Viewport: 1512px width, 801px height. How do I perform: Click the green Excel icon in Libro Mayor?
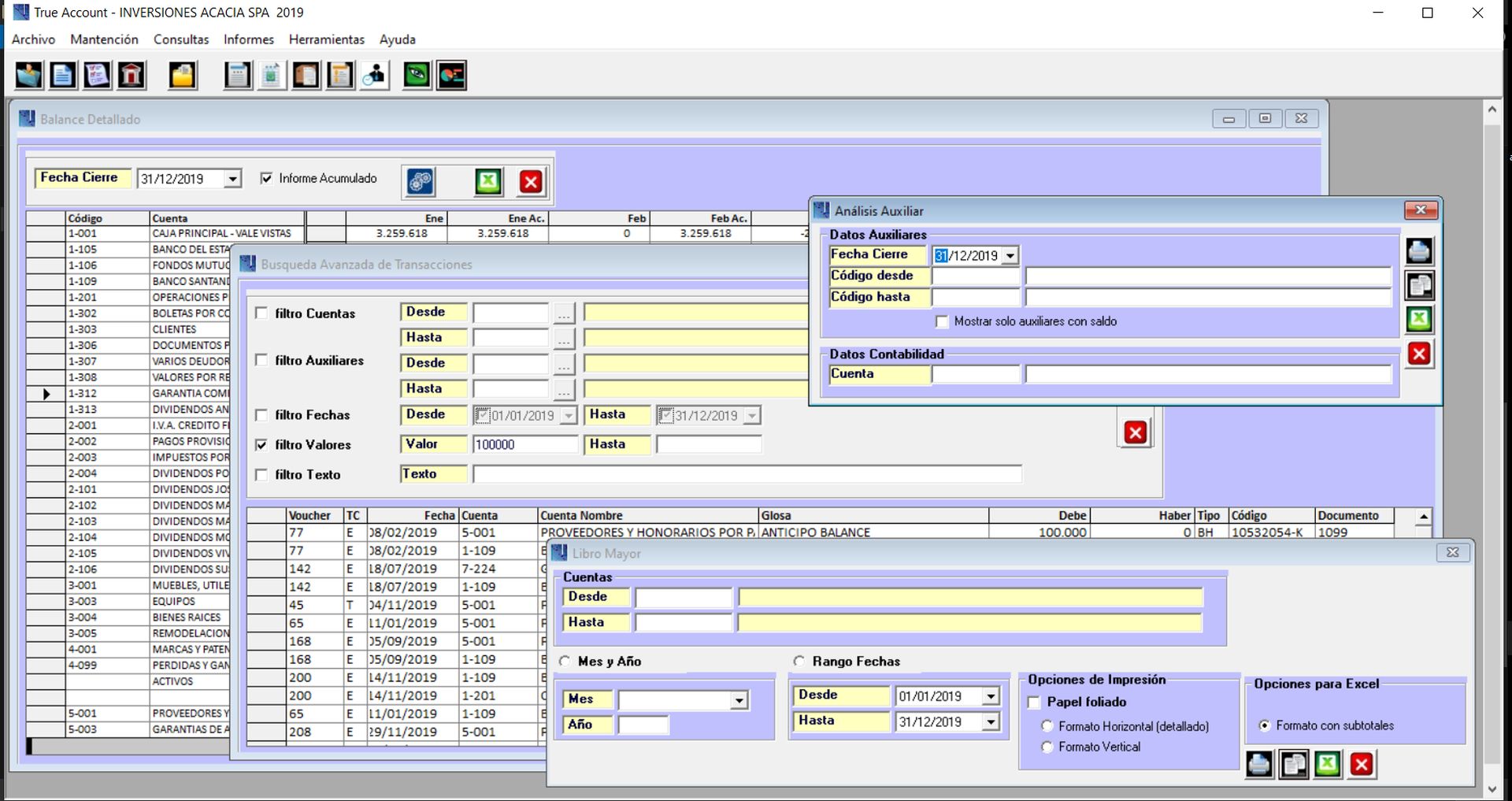(1328, 764)
